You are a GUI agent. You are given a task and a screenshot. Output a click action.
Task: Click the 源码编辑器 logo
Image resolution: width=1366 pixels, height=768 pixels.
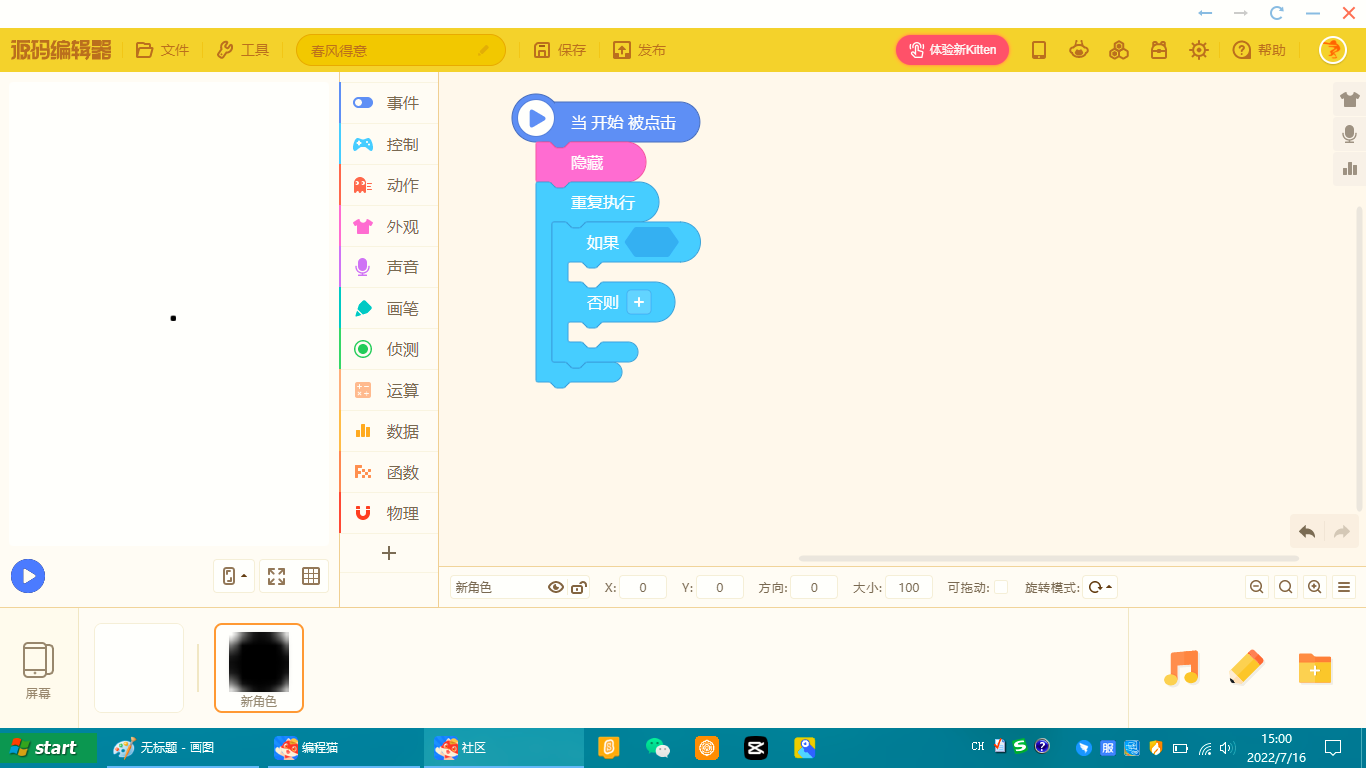click(x=61, y=50)
